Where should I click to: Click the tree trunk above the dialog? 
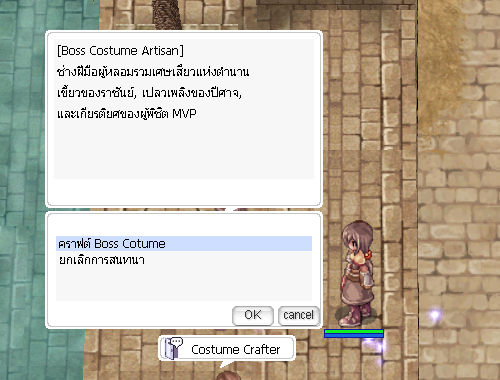coord(166,14)
